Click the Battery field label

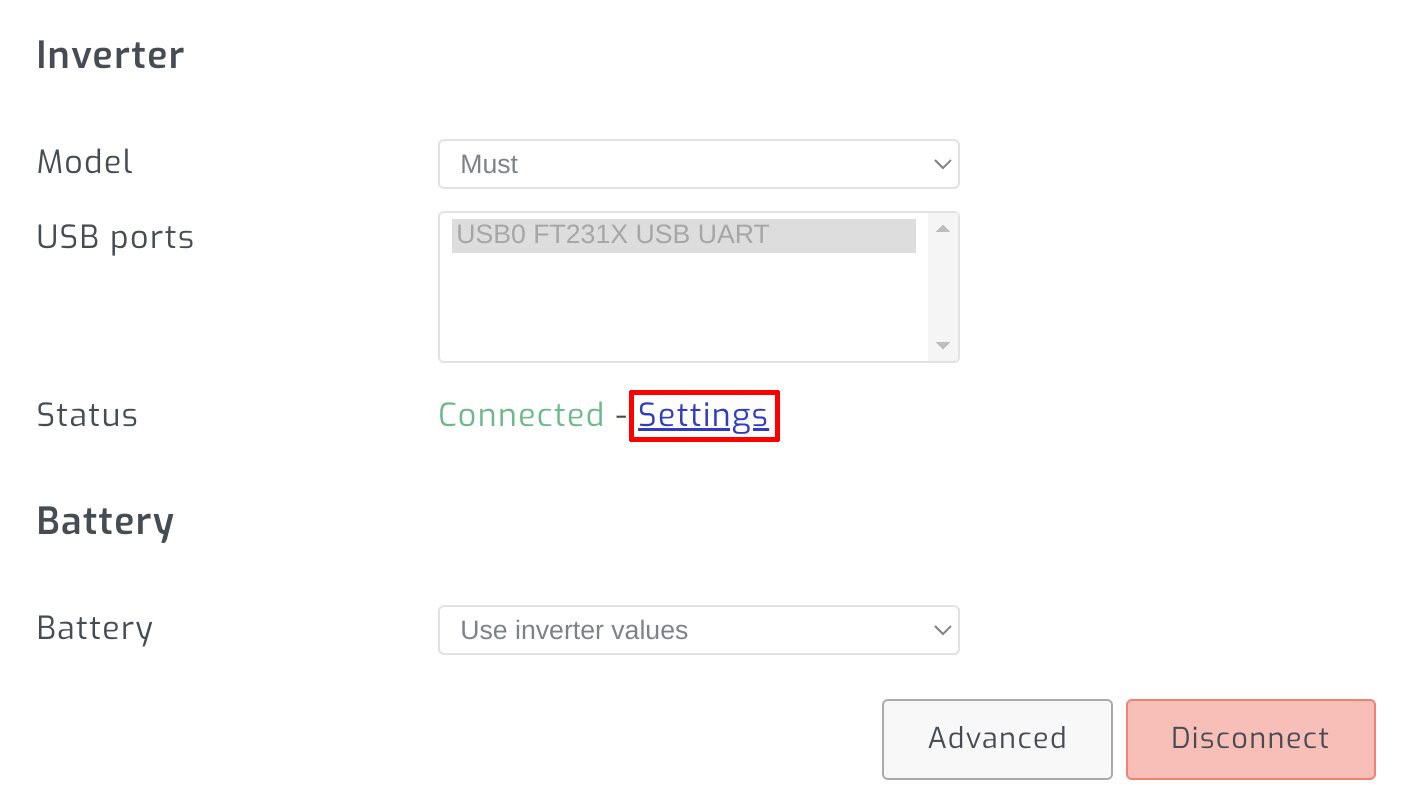coord(94,628)
